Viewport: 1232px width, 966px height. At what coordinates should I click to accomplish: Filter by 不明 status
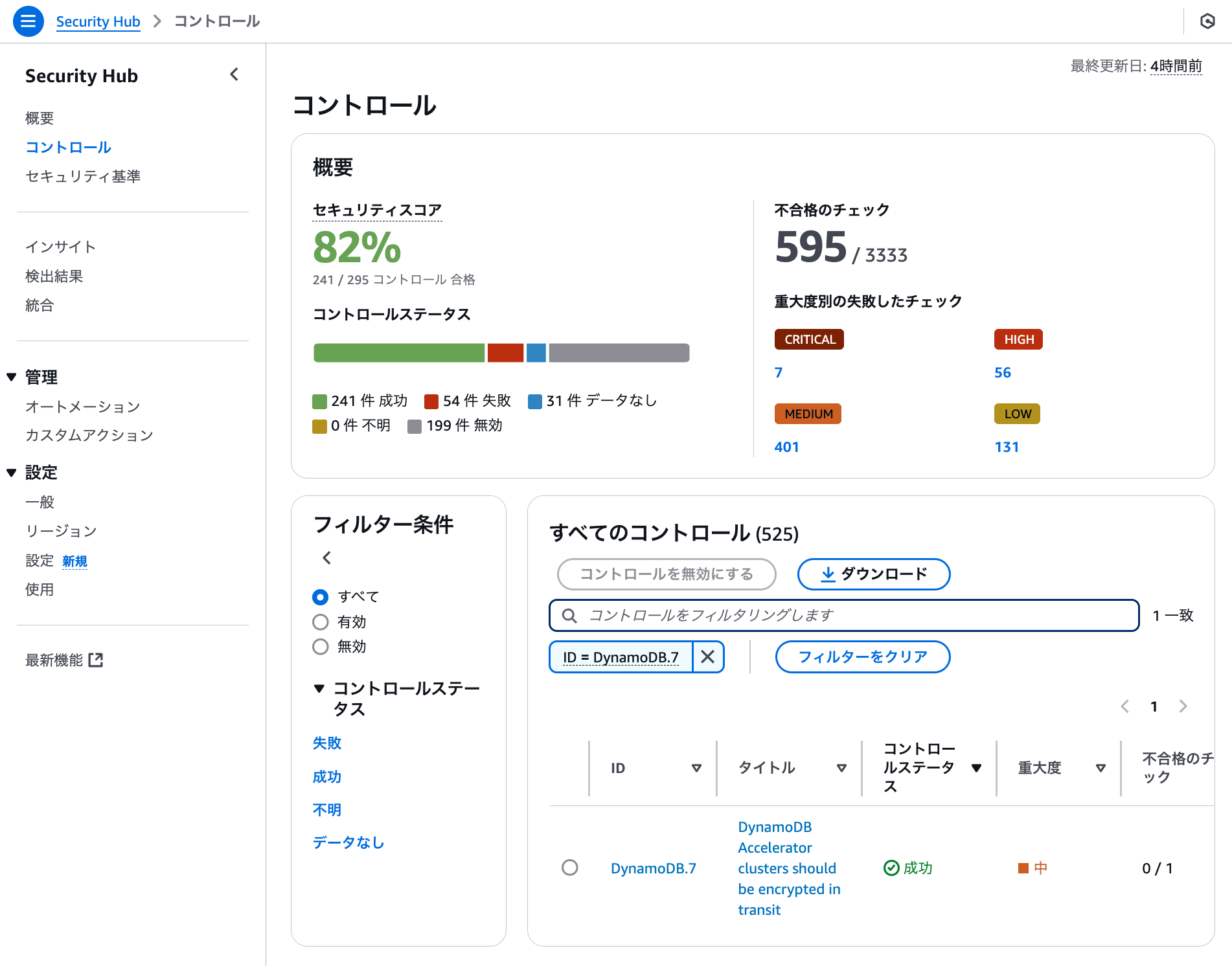pyautogui.click(x=327, y=810)
